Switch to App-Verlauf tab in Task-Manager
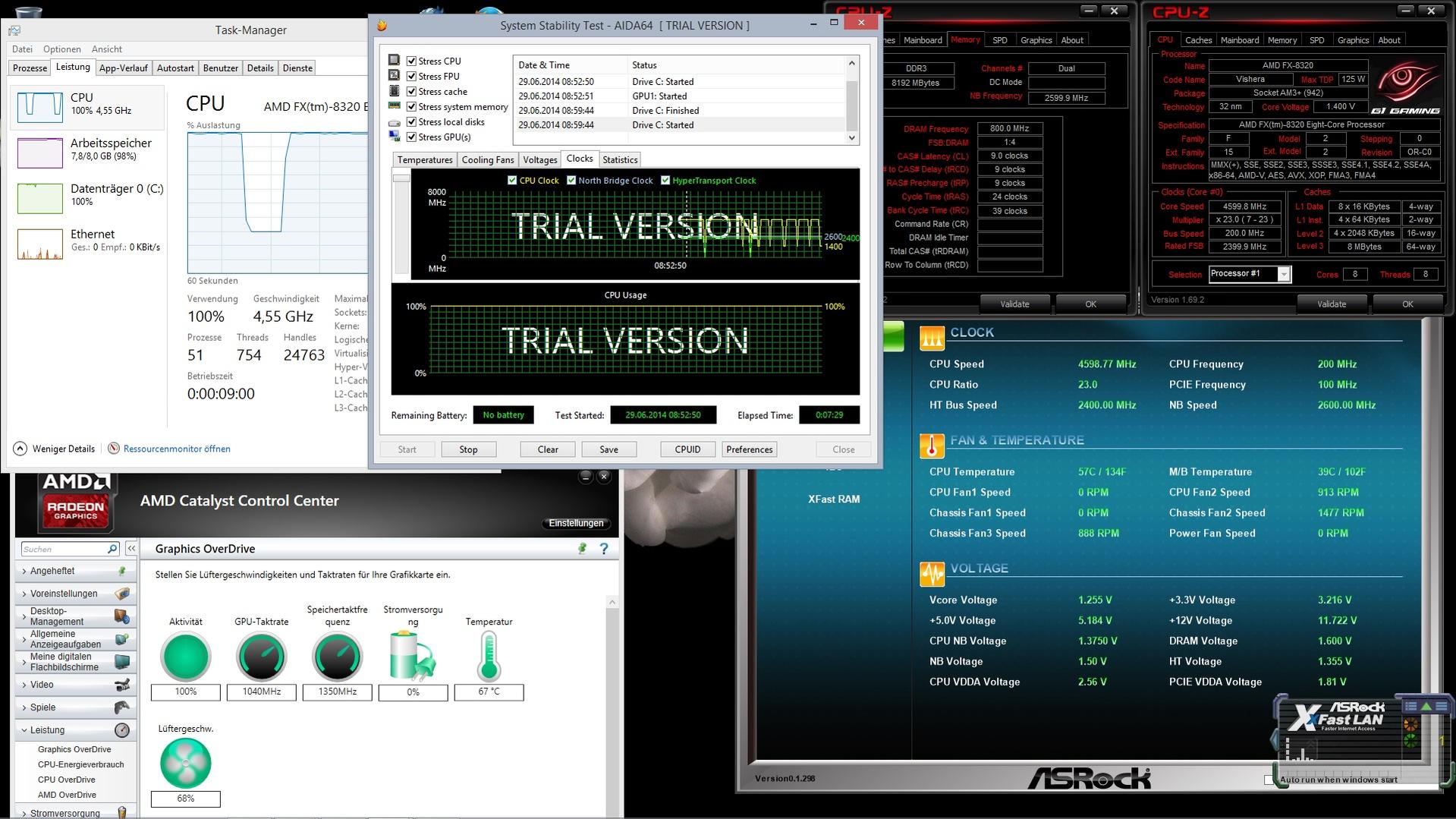 123,68
